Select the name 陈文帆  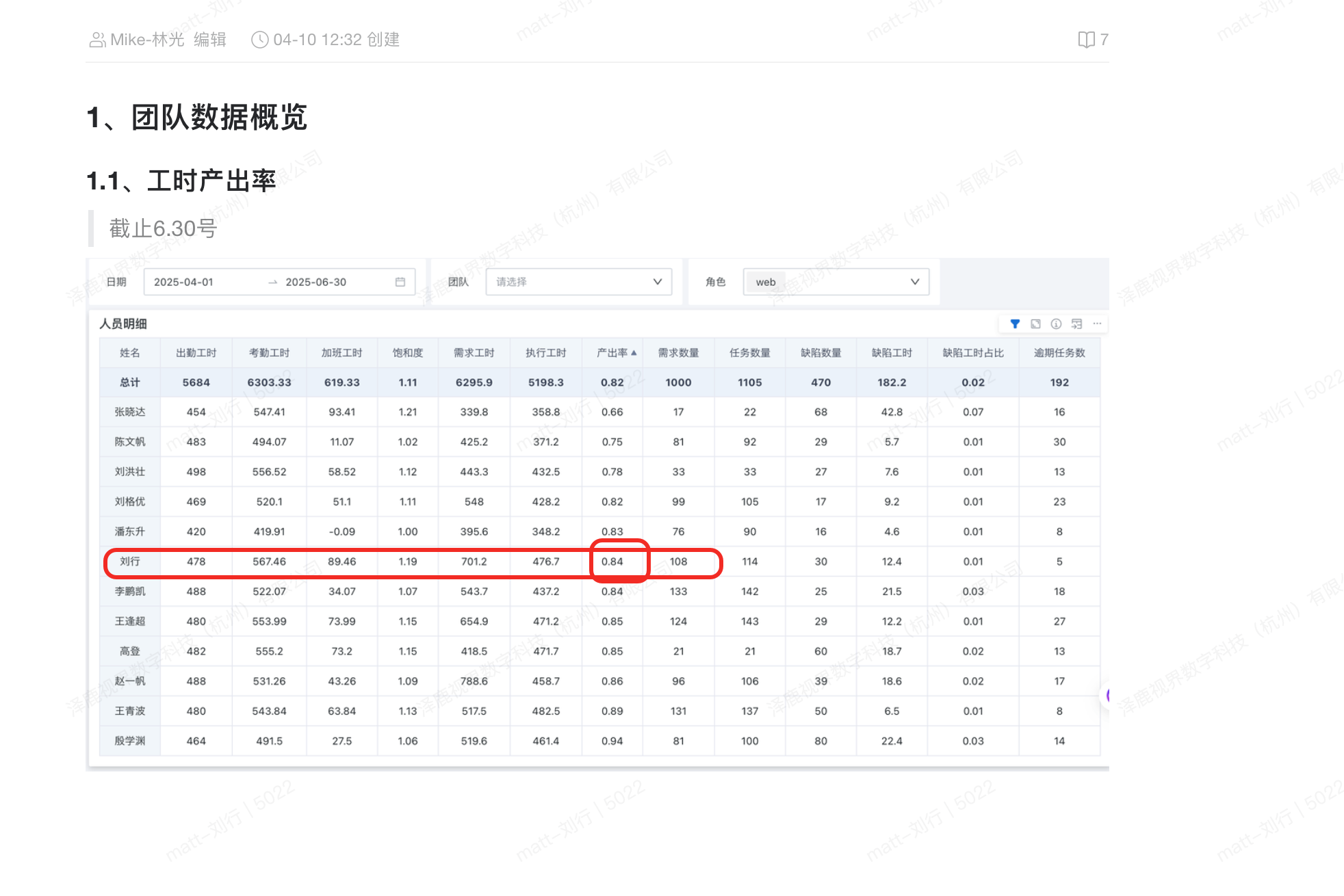pos(130,442)
